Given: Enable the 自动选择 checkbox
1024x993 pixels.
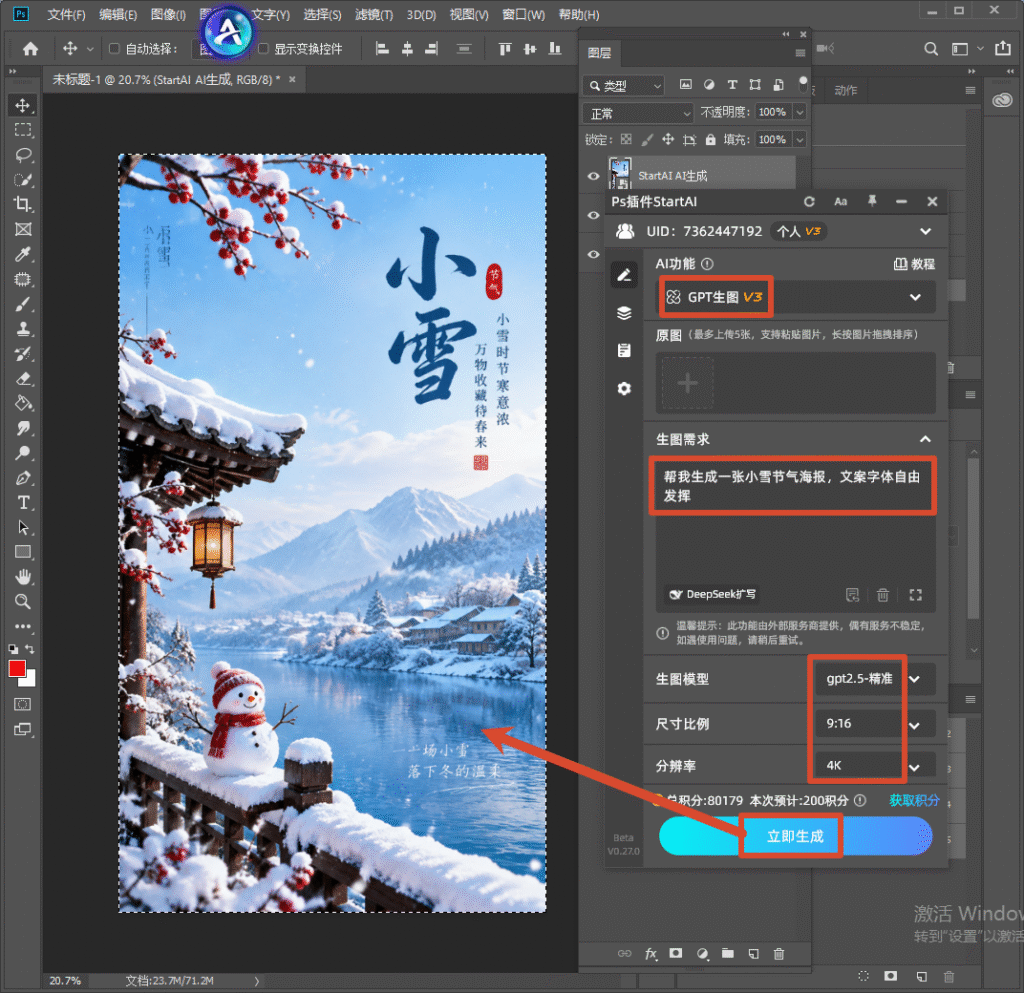Looking at the screenshot, I should click(114, 48).
